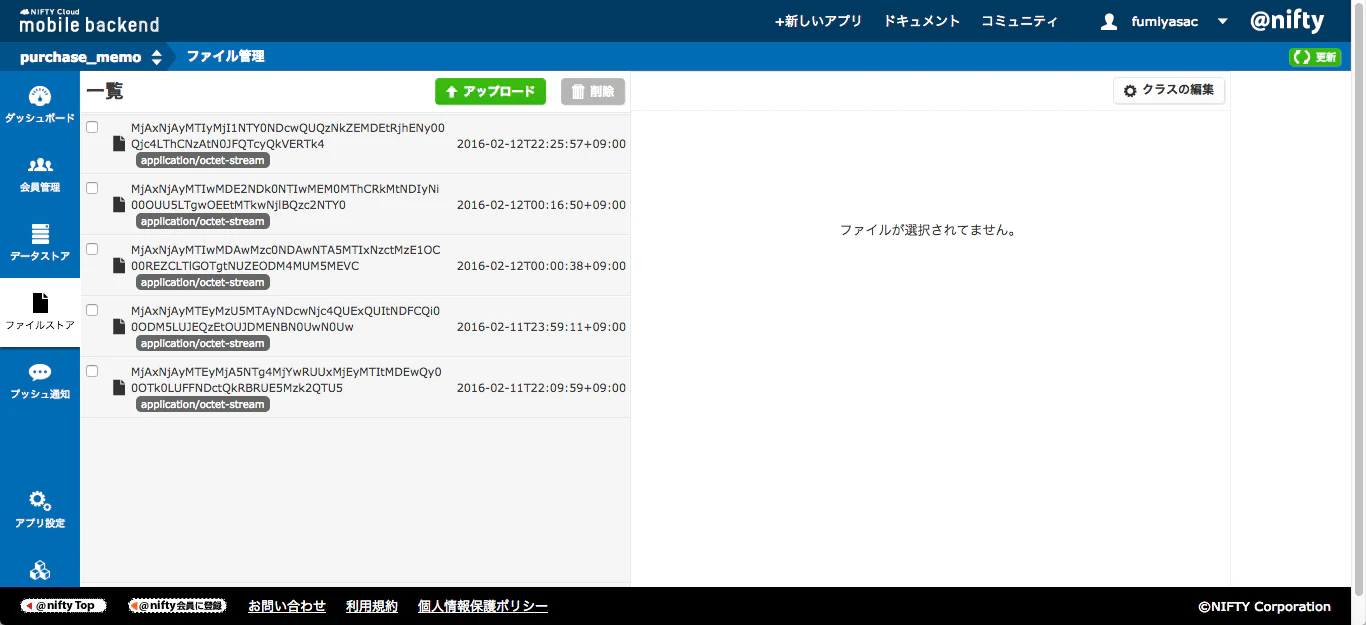
Task: Click the mobile backend logo
Action: click(x=89, y=20)
